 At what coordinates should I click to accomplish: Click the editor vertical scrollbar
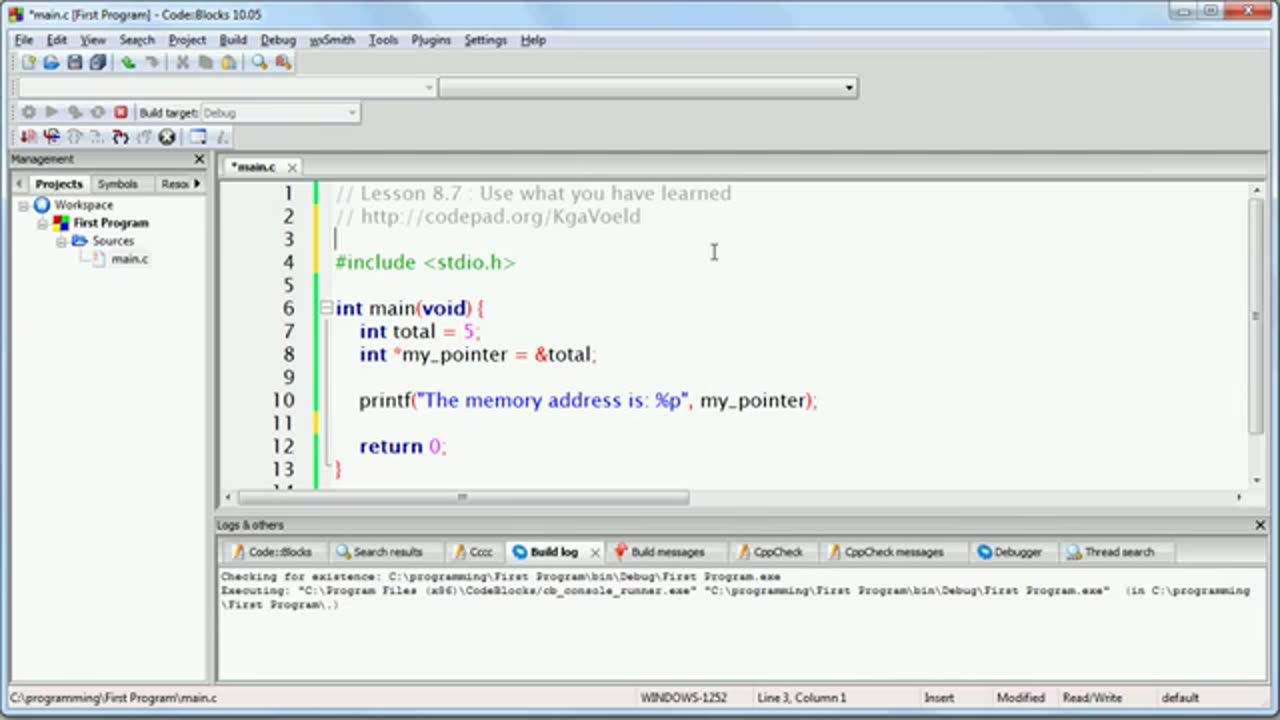[x=1256, y=316]
